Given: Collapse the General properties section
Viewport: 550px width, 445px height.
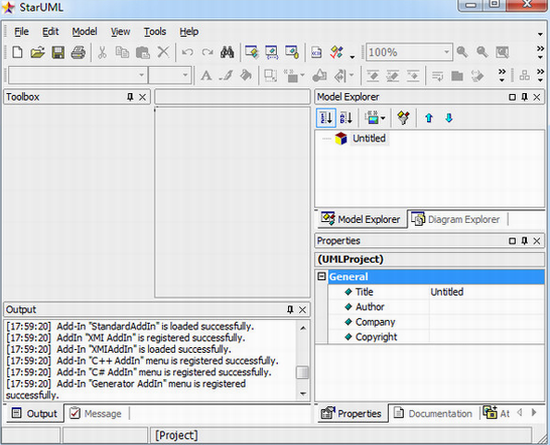Looking at the screenshot, I should click(321, 276).
